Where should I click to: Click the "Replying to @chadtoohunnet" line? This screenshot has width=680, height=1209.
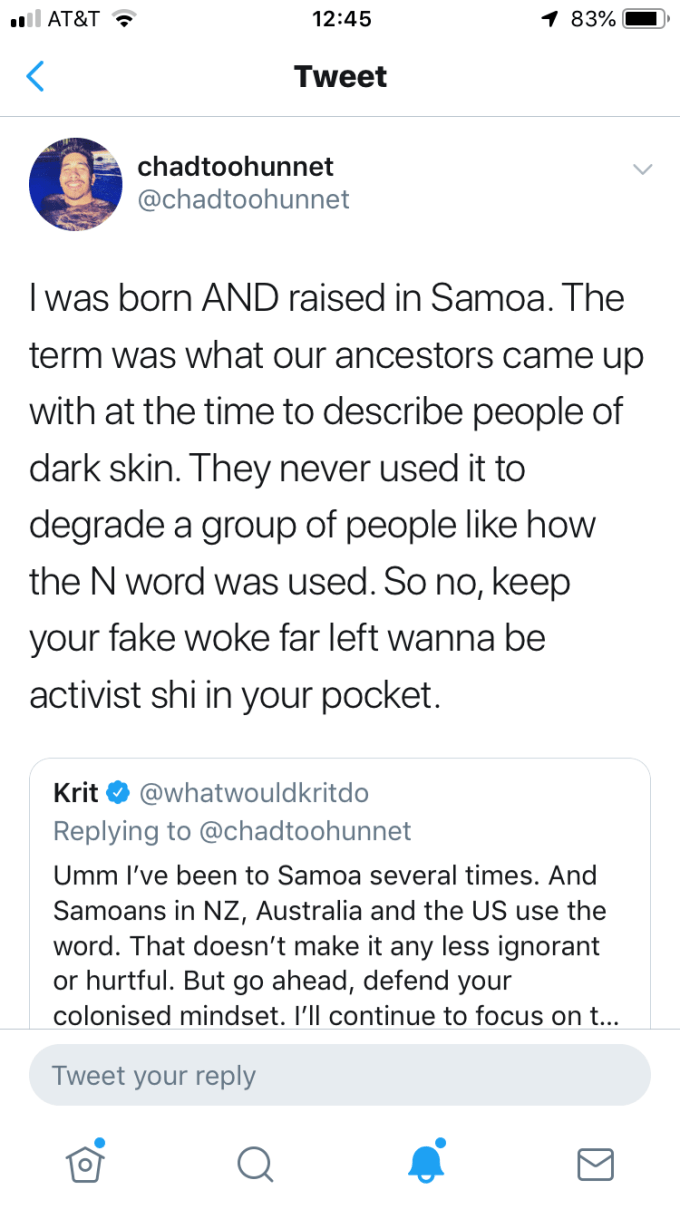pyautogui.click(x=231, y=831)
